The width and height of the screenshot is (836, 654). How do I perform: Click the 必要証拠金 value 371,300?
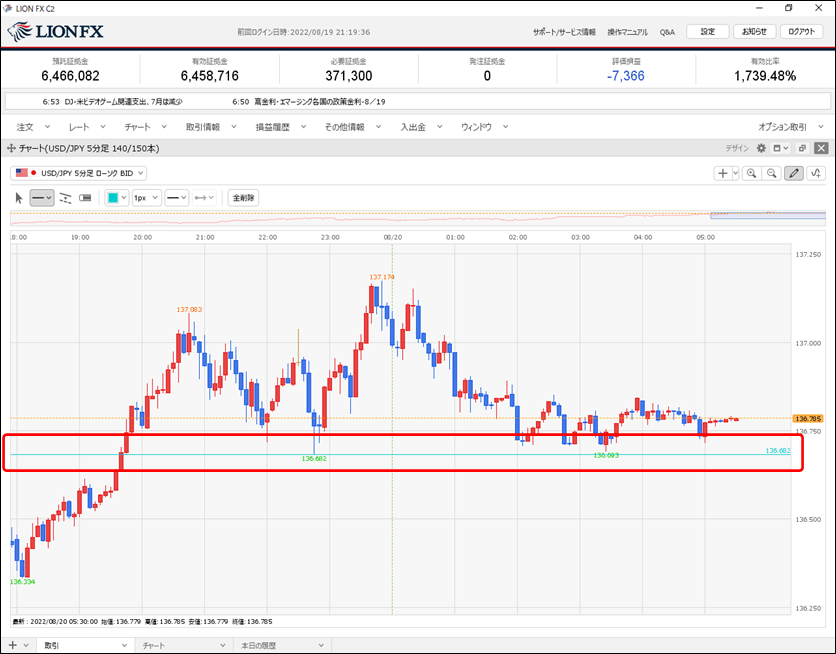point(349,76)
